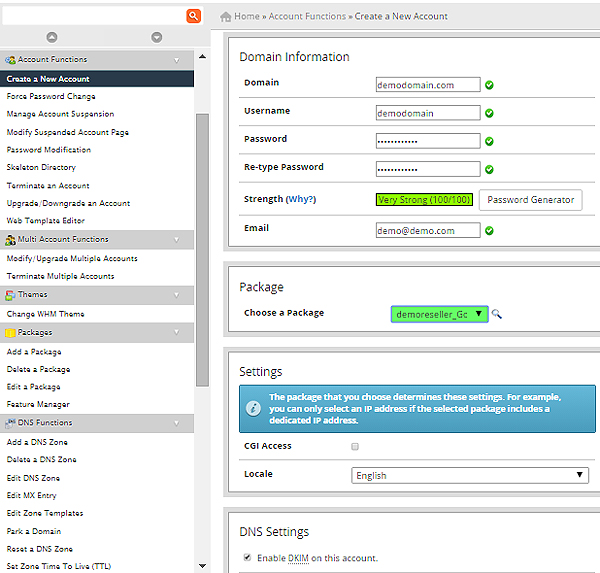Uncheck Enable DKIM on this account
Viewport: 600px width, 573px height.
(248, 557)
